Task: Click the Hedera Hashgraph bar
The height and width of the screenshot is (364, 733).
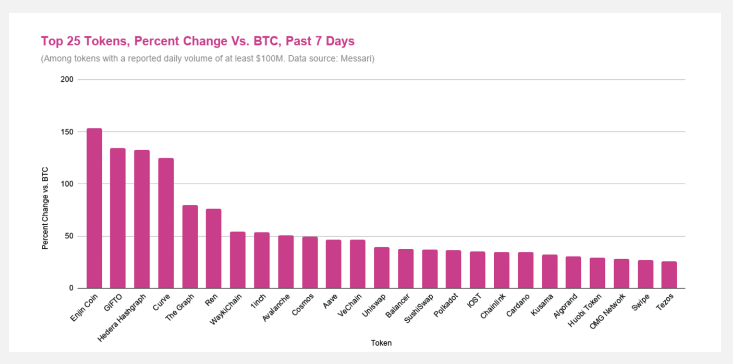Action: 142,219
